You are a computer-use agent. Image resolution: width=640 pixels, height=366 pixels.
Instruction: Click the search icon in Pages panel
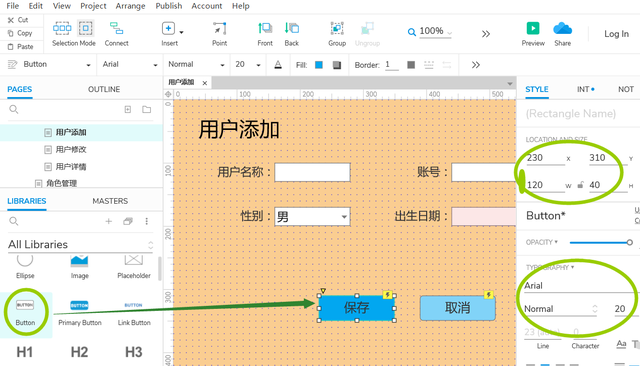14,109
